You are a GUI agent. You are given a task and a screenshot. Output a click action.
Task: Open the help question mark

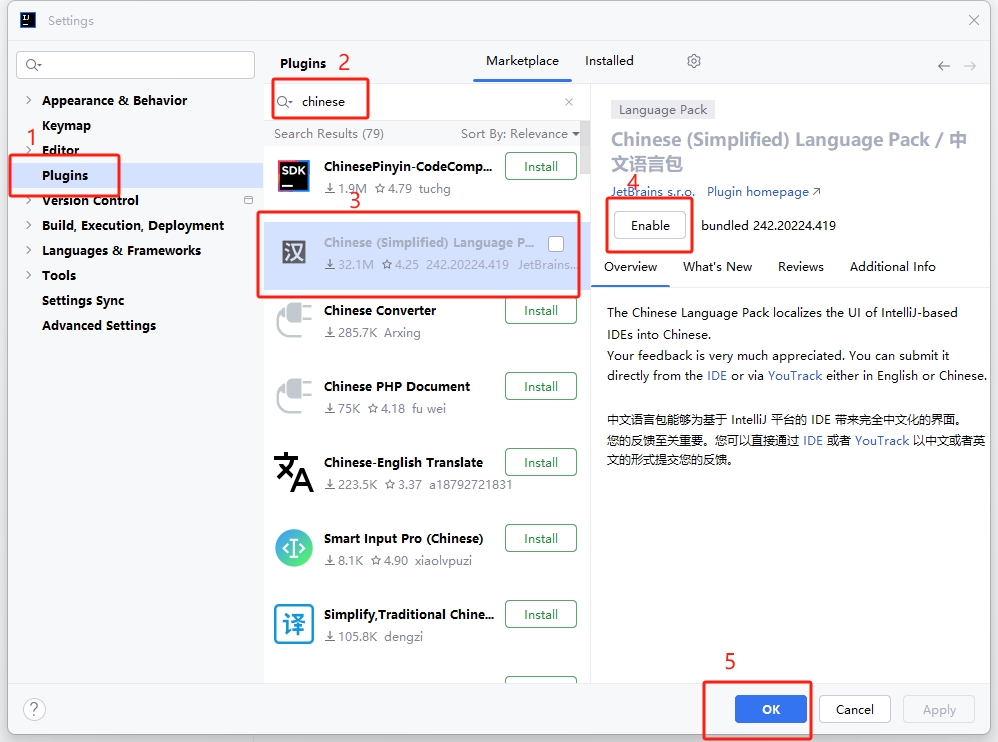tap(34, 709)
